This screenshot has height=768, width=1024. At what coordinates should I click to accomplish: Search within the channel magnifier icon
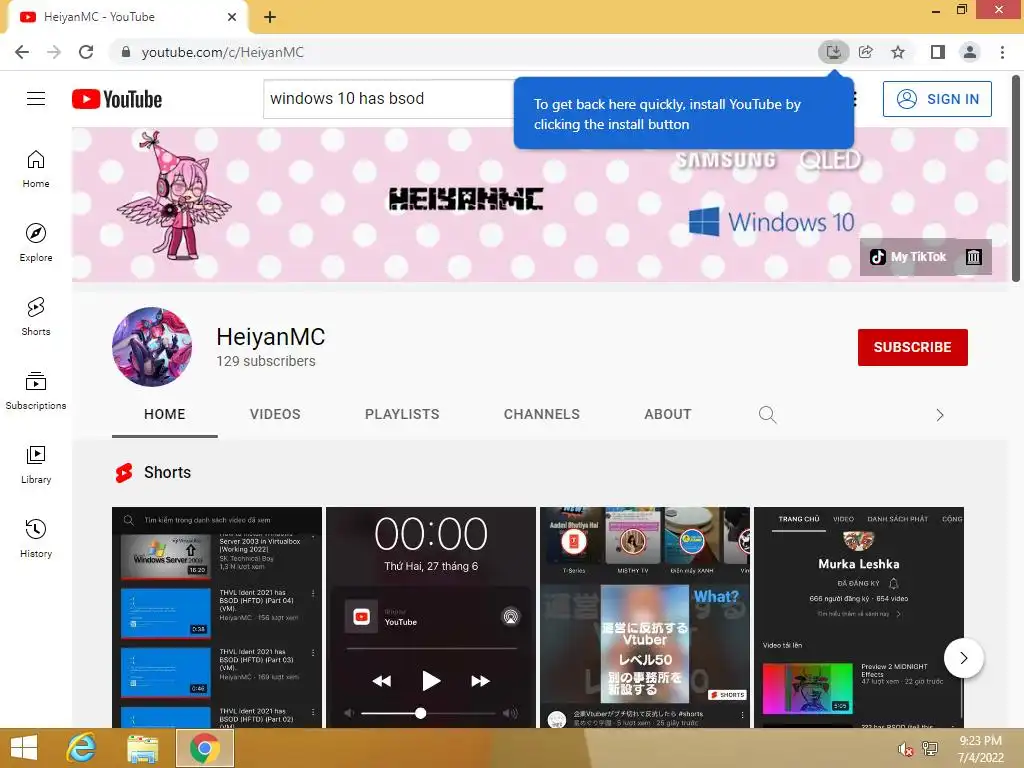(x=767, y=415)
